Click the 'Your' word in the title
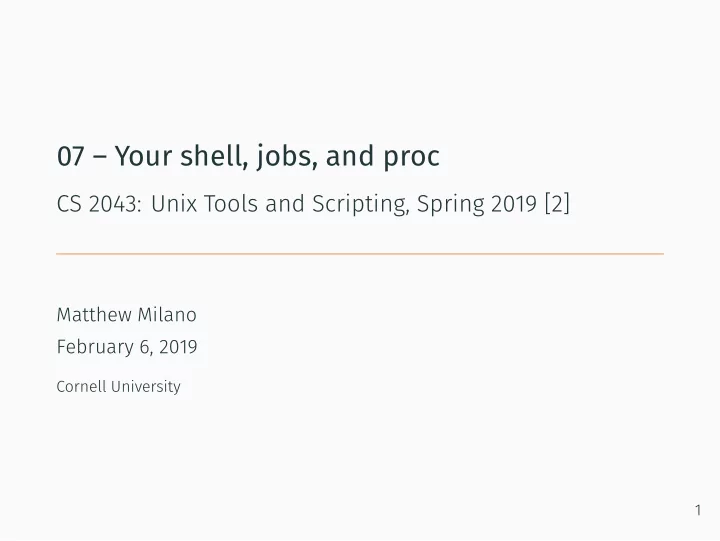The height and width of the screenshot is (541, 720). coord(143,156)
